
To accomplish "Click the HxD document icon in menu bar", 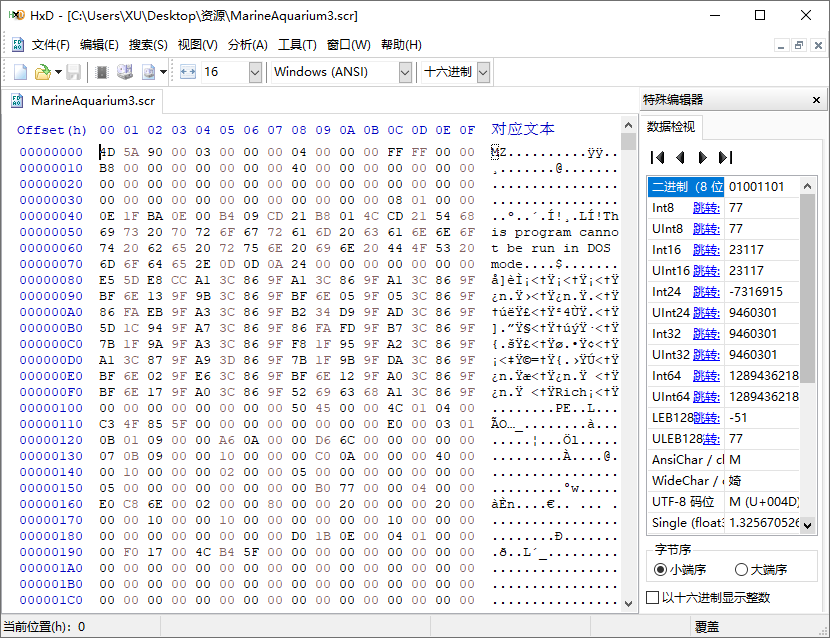I will click(x=17, y=44).
